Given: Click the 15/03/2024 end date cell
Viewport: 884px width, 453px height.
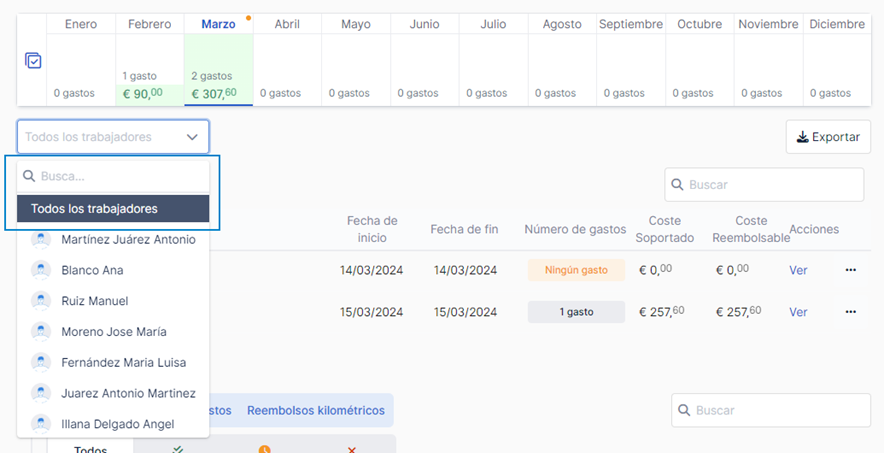Looking at the screenshot, I should (x=465, y=312).
